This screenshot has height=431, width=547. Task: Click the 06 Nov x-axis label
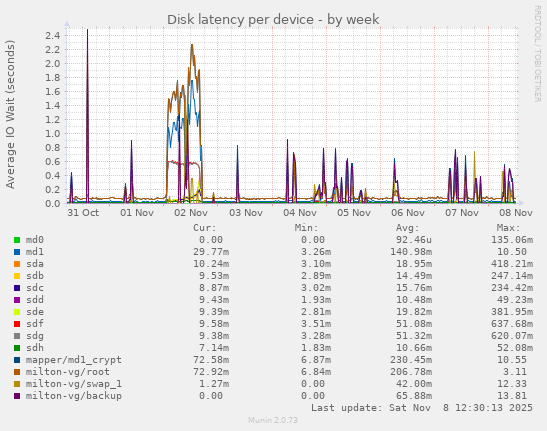408,213
